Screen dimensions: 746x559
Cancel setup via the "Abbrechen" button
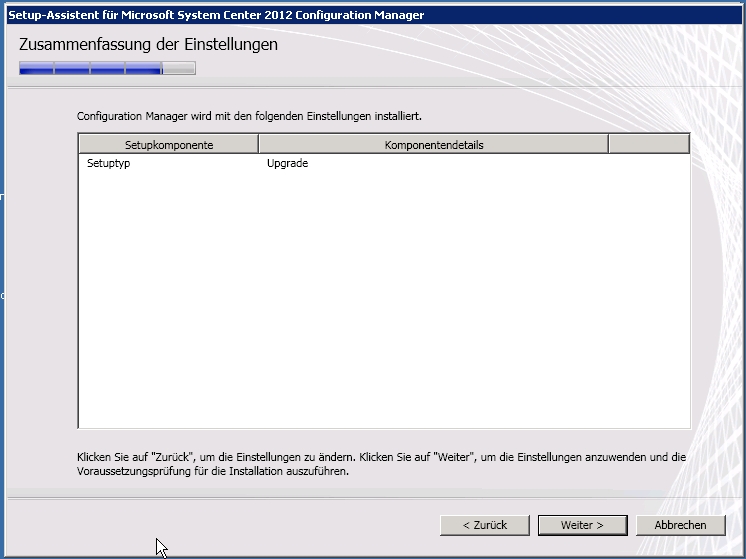(x=680, y=525)
